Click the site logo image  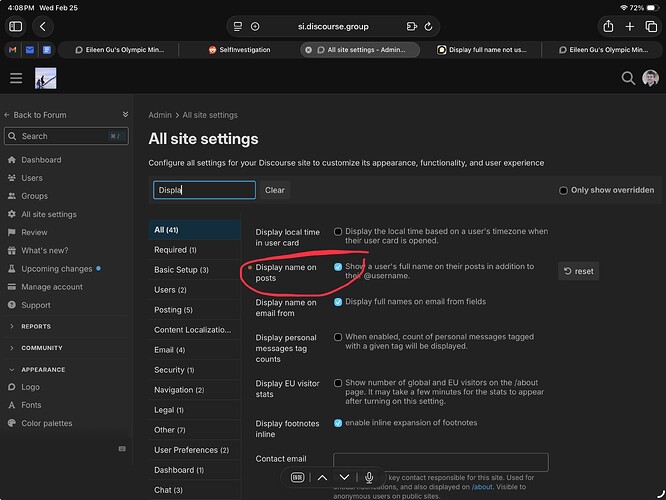tap(45, 78)
